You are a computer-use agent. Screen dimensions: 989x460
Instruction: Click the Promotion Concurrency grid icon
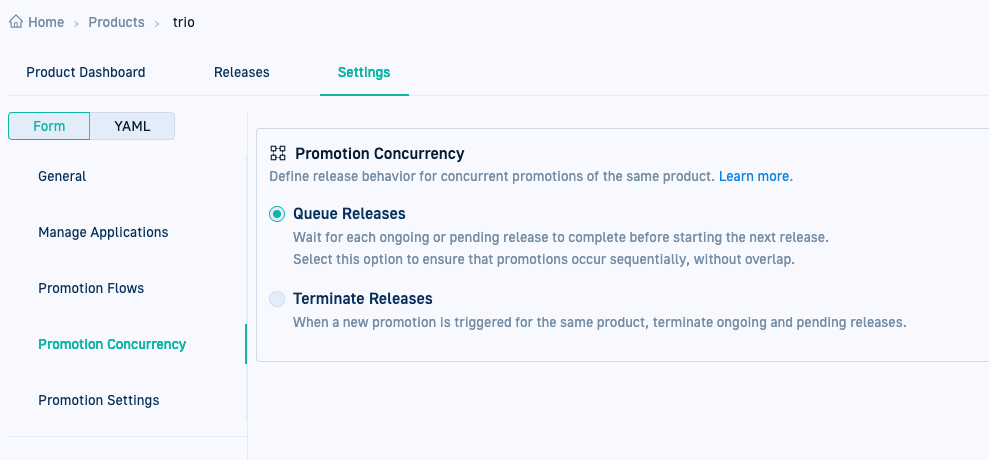[278, 154]
